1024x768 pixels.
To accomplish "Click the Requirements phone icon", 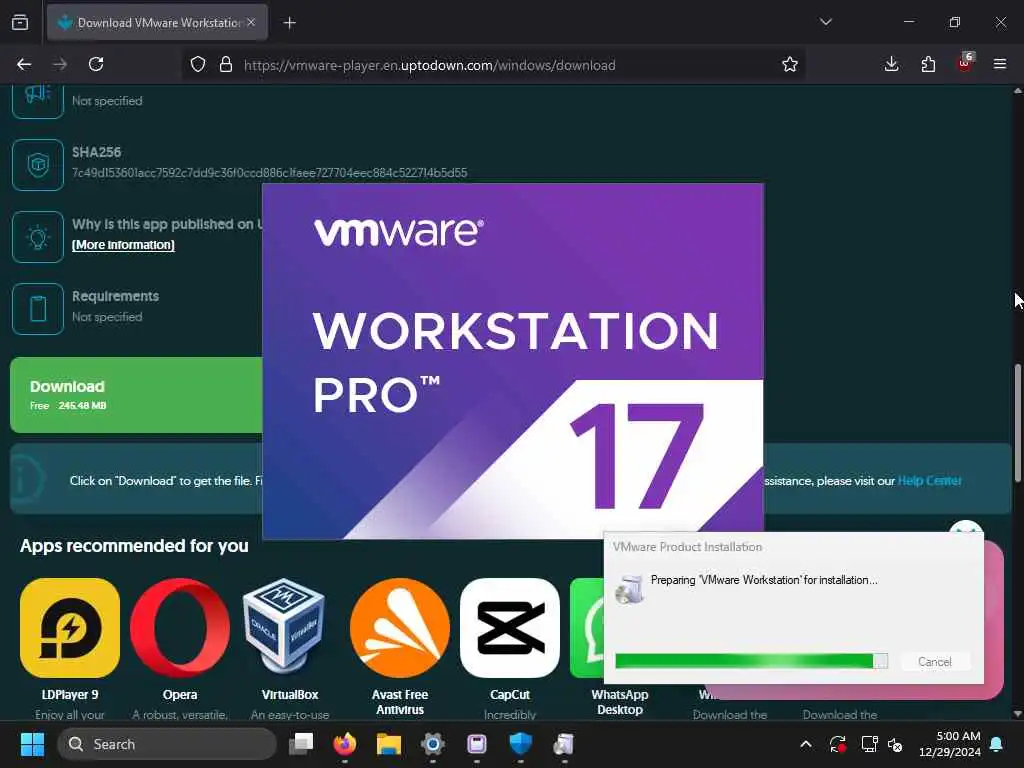I will [x=38, y=309].
